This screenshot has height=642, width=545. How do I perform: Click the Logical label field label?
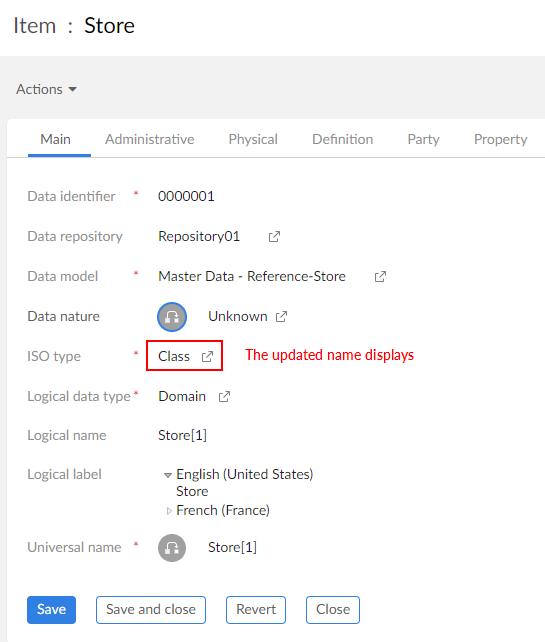pyautogui.click(x=64, y=474)
